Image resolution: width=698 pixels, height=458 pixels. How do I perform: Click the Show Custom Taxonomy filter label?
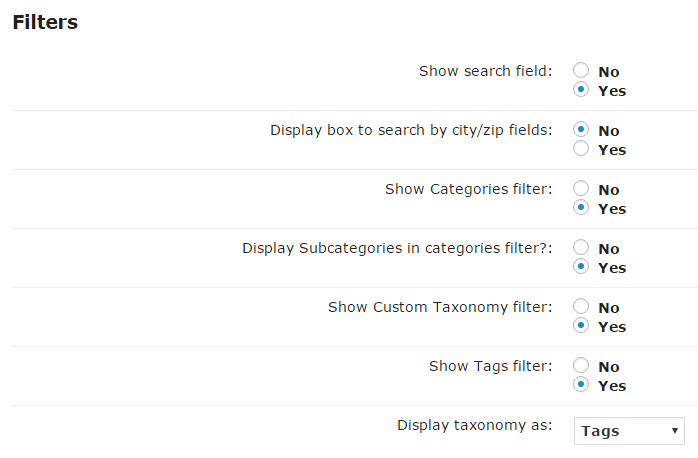coord(440,307)
